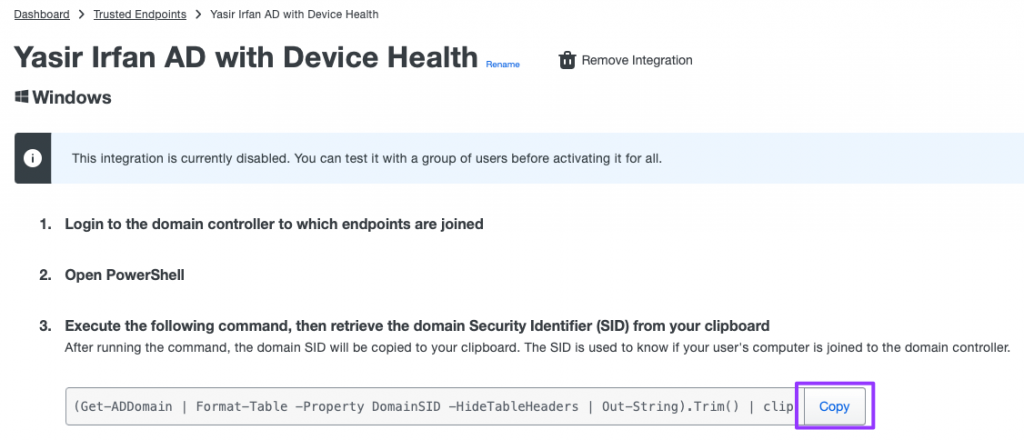Click the Execute the following command step heading

[x=417, y=326]
